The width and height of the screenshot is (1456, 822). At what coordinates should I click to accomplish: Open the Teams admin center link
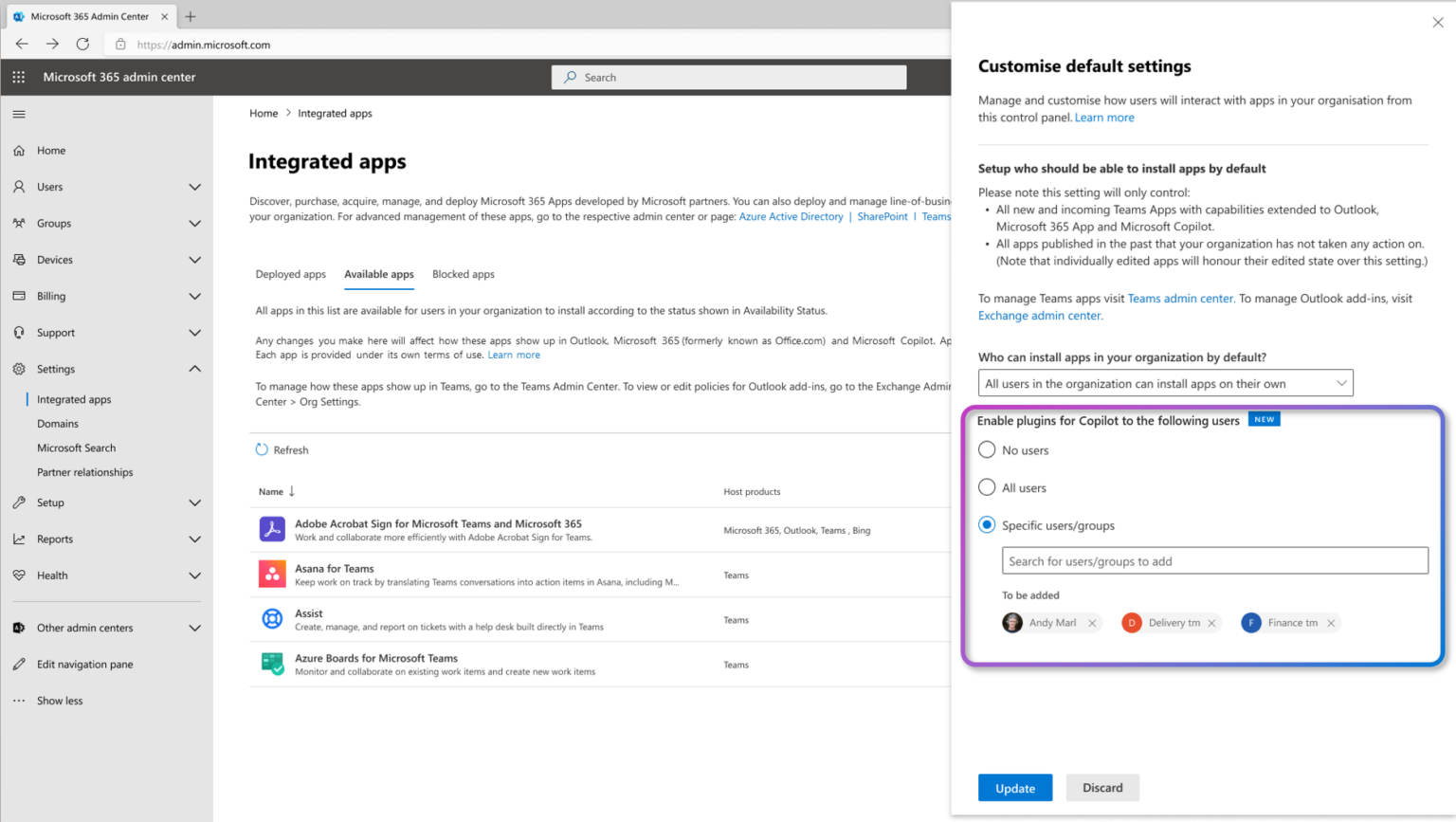(x=1179, y=298)
